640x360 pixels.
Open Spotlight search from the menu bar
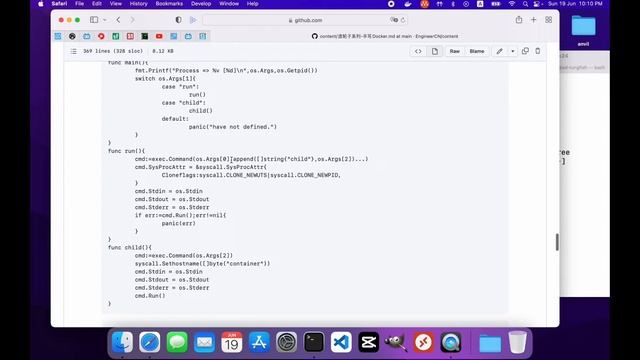[525, 4]
